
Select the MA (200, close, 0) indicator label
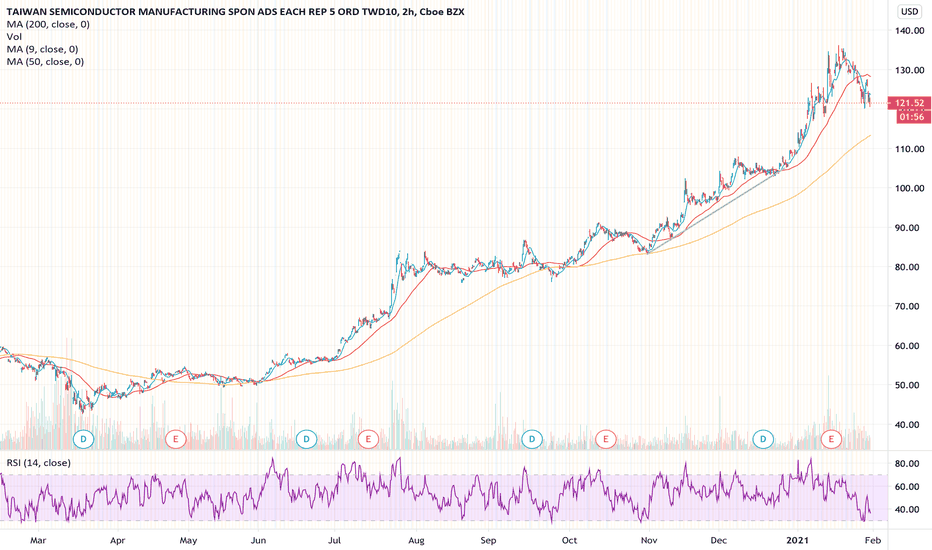(x=48, y=24)
